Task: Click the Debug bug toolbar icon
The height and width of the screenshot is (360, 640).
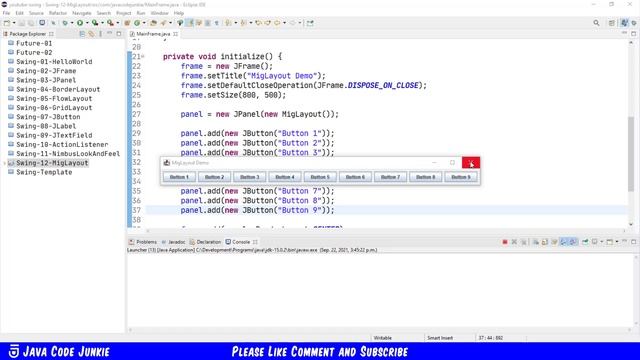Action: [x=65, y=23]
